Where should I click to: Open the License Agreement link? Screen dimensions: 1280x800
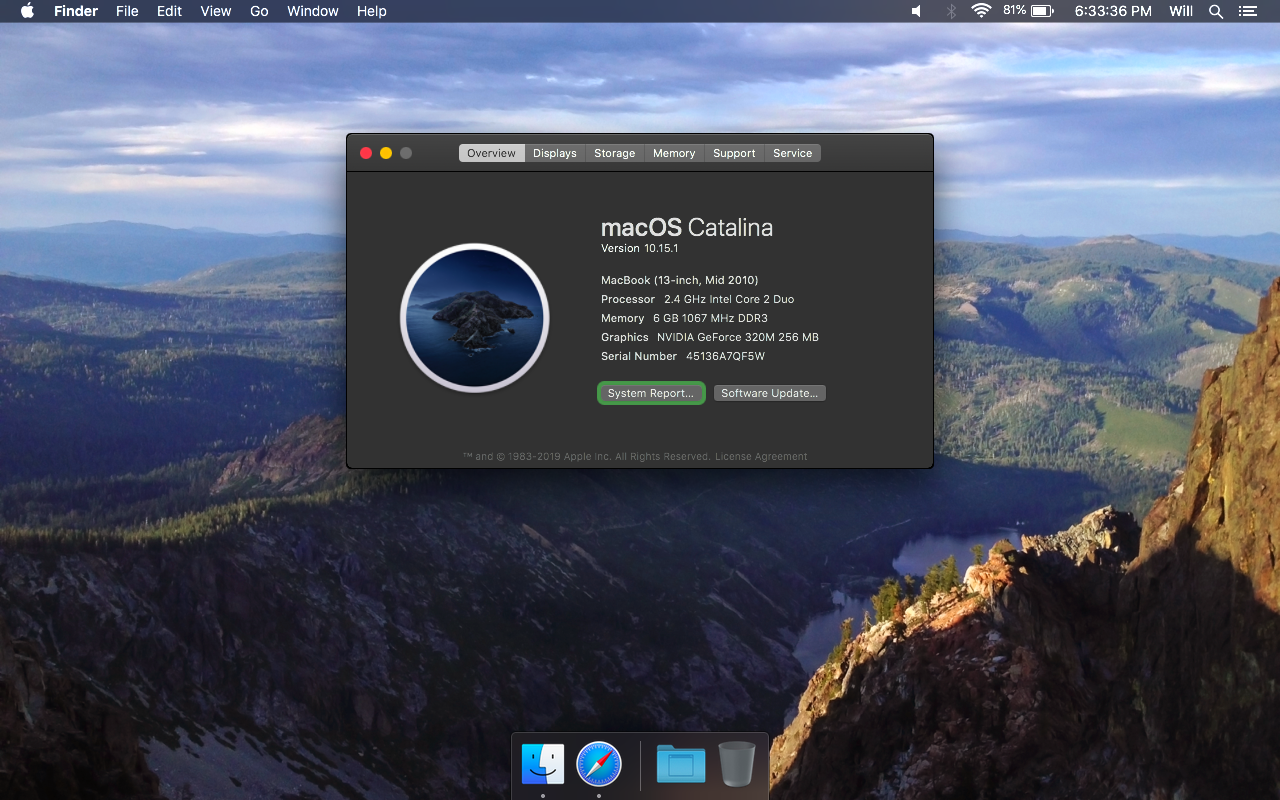coord(761,456)
